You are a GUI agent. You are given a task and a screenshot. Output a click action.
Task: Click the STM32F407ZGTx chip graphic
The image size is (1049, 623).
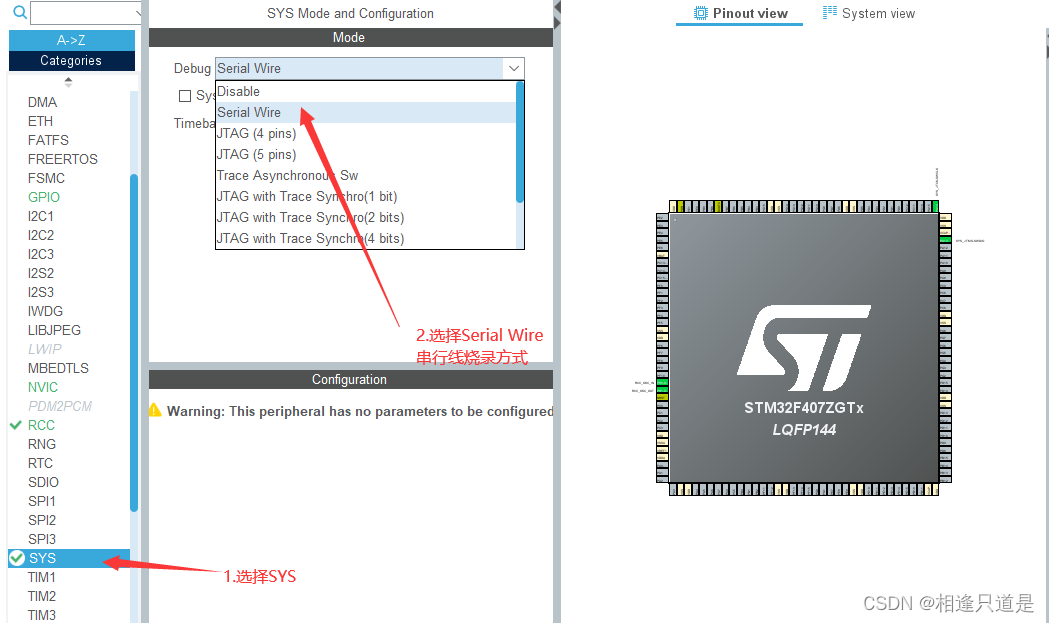click(804, 348)
